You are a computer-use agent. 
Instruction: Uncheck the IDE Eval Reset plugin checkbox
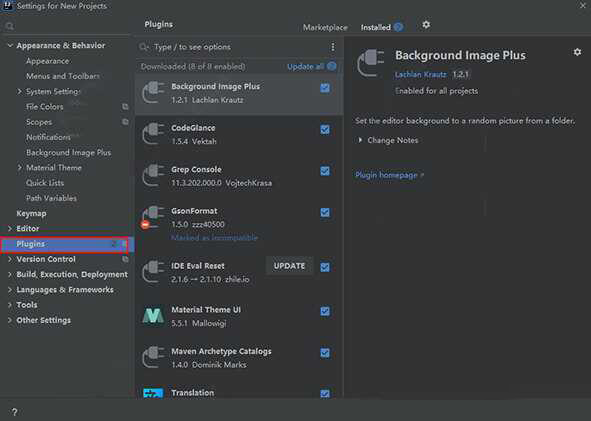325,268
